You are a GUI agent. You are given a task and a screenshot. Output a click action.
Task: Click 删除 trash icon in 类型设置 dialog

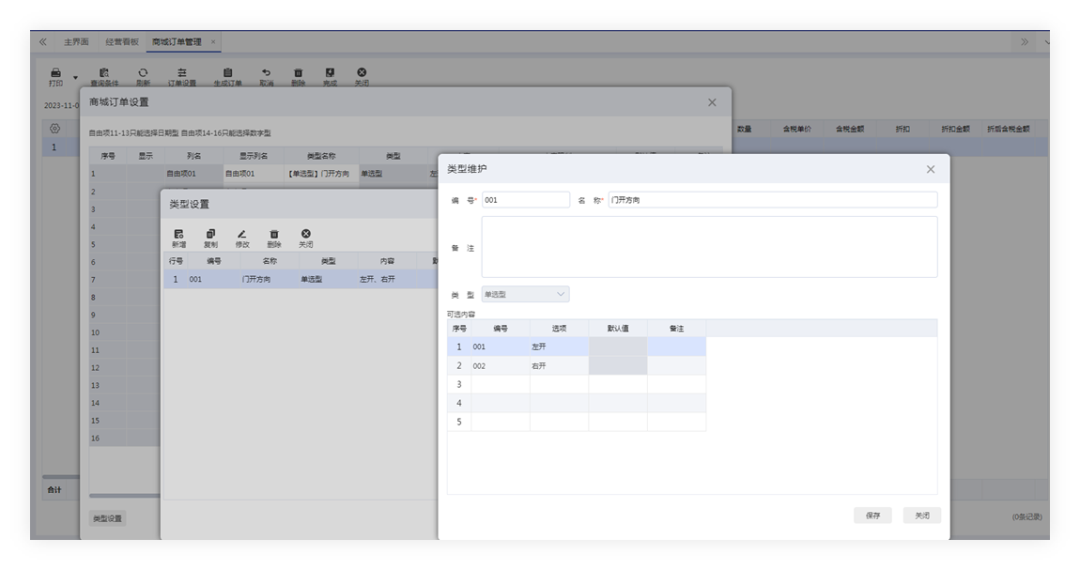pos(273,234)
